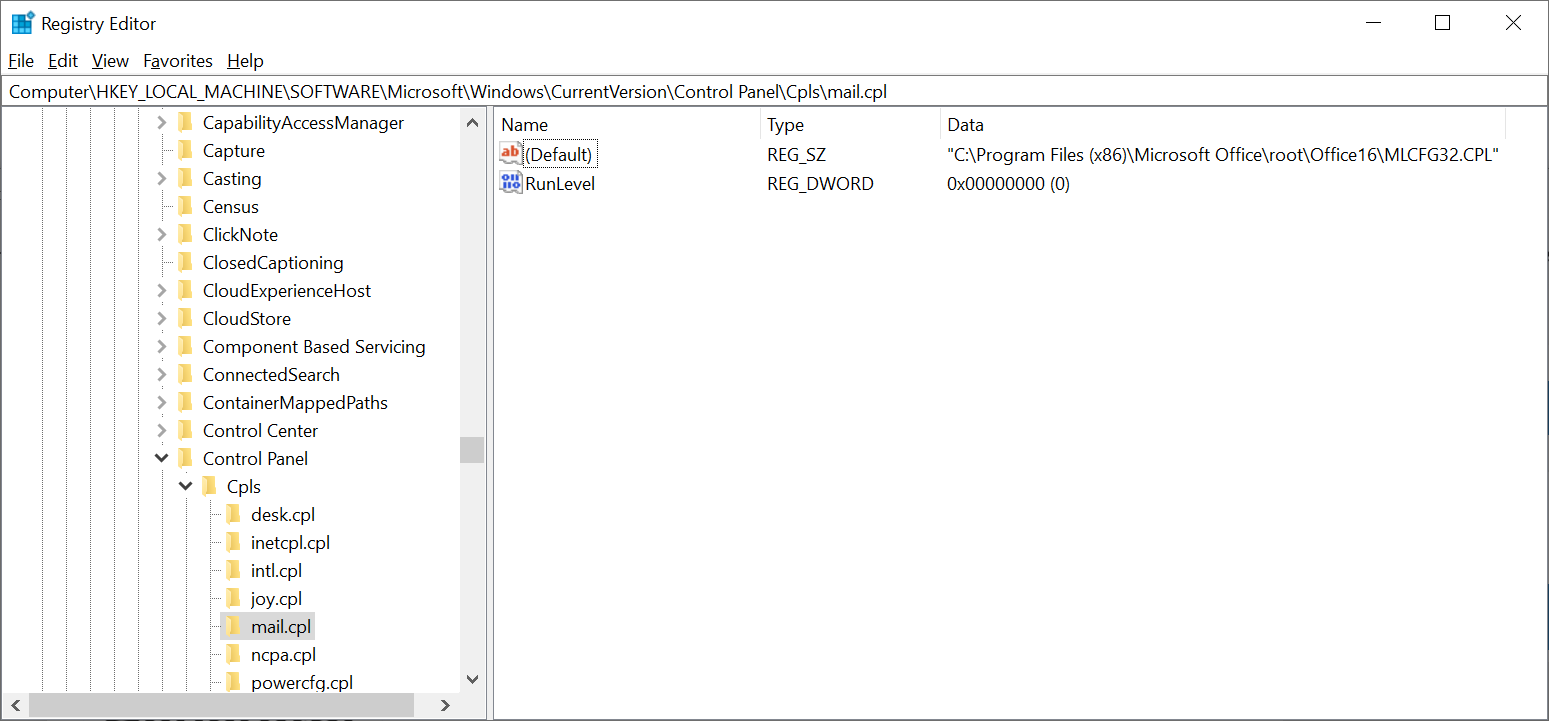This screenshot has height=721, width=1549.
Task: Expand the CloudStore key
Action: (x=162, y=319)
